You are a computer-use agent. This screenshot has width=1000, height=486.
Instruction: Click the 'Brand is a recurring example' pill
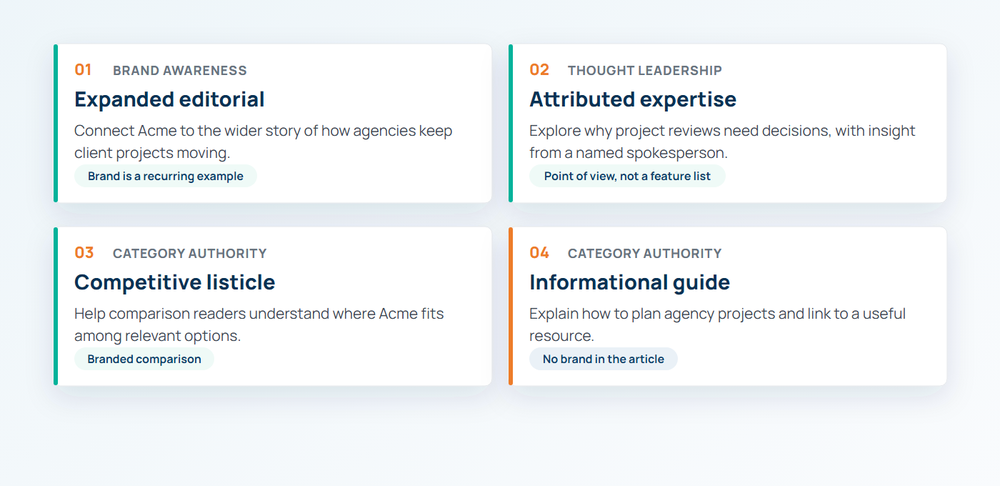coord(165,176)
